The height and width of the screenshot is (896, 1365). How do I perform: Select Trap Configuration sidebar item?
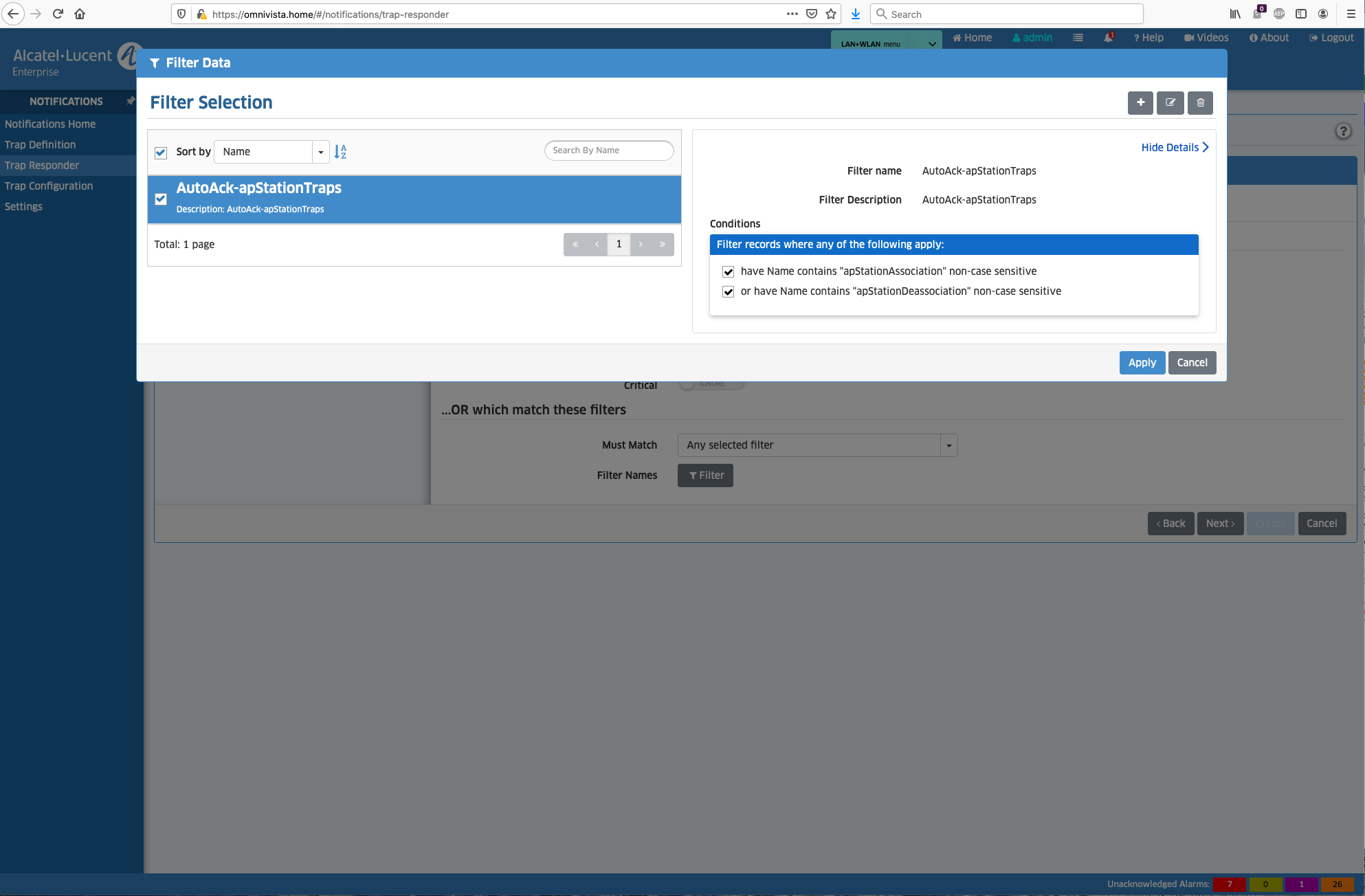pyautogui.click(x=49, y=186)
